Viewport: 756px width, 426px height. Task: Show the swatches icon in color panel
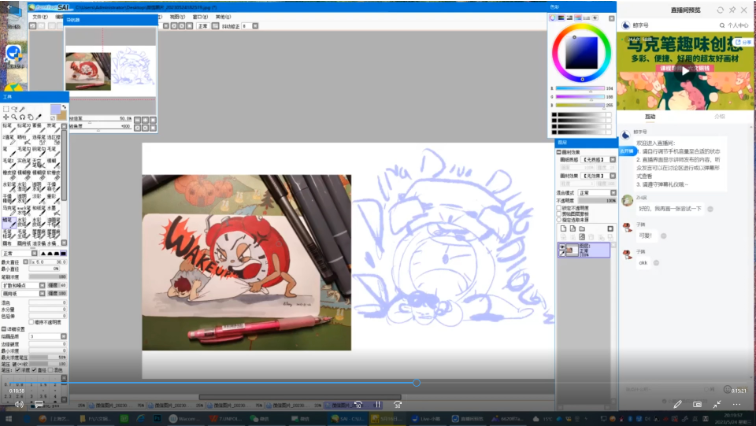[587, 18]
